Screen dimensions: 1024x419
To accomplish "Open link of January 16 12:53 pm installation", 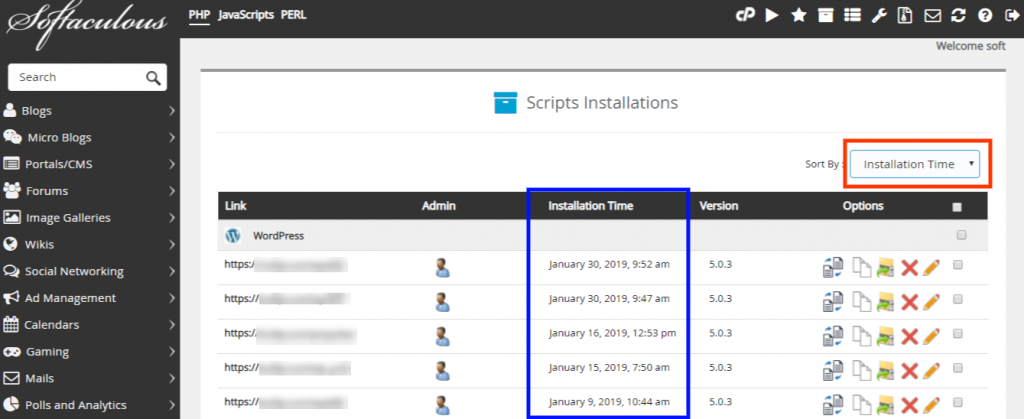I will click(x=290, y=333).
